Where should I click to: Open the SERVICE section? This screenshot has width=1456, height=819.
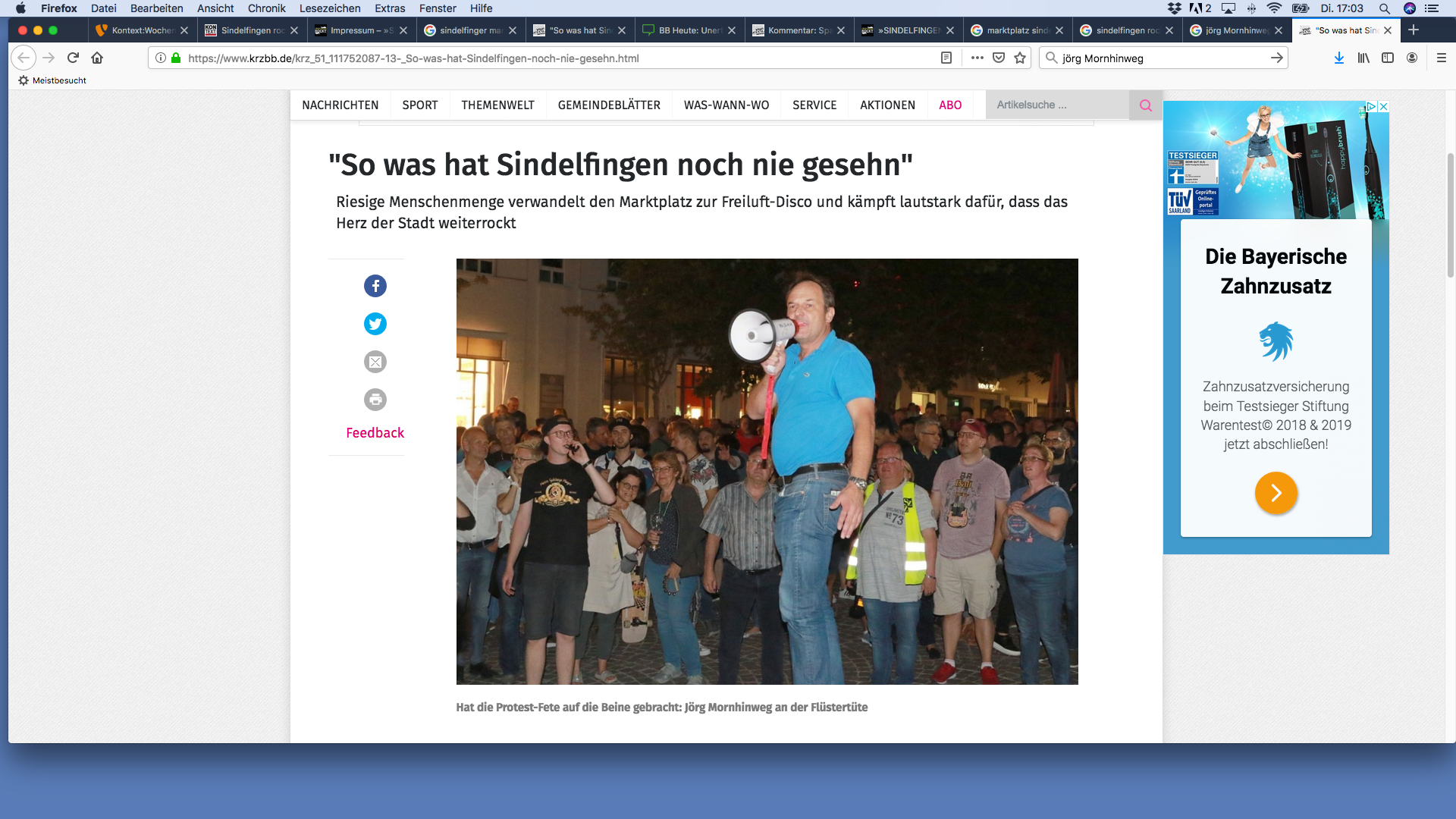814,105
